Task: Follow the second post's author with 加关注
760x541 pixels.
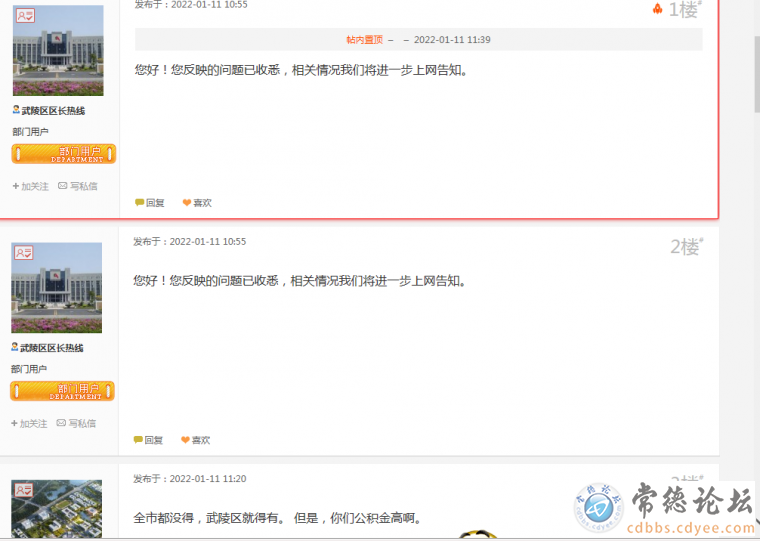Action: [x=29, y=423]
